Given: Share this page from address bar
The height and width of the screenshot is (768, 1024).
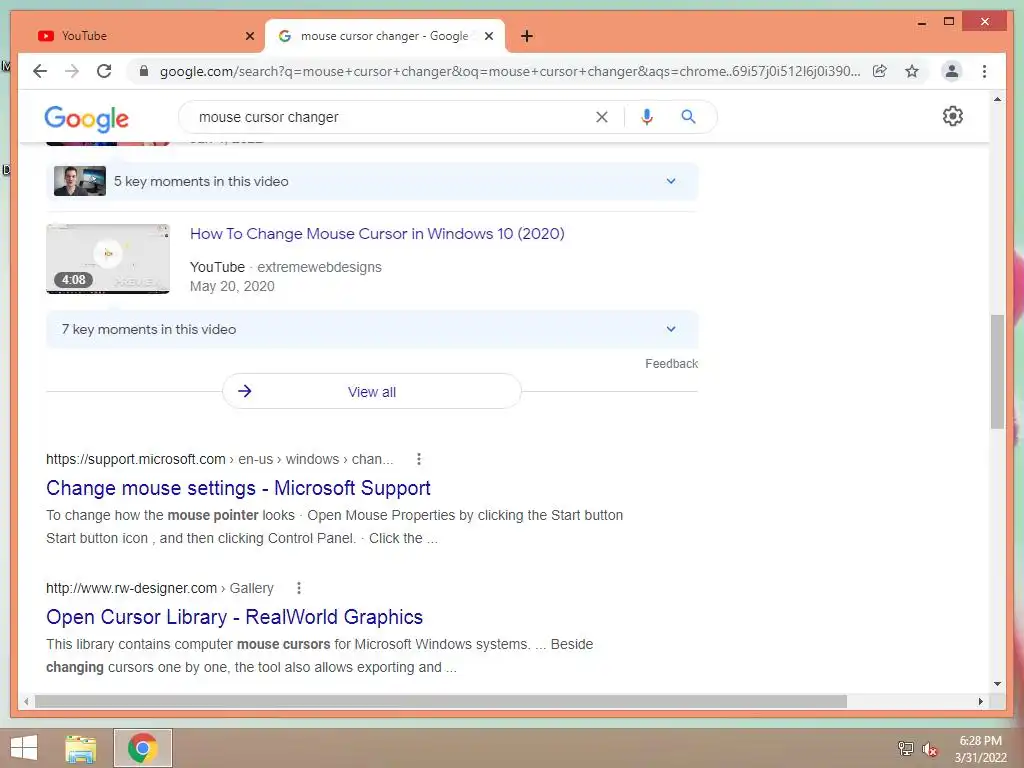Looking at the screenshot, I should click(880, 71).
